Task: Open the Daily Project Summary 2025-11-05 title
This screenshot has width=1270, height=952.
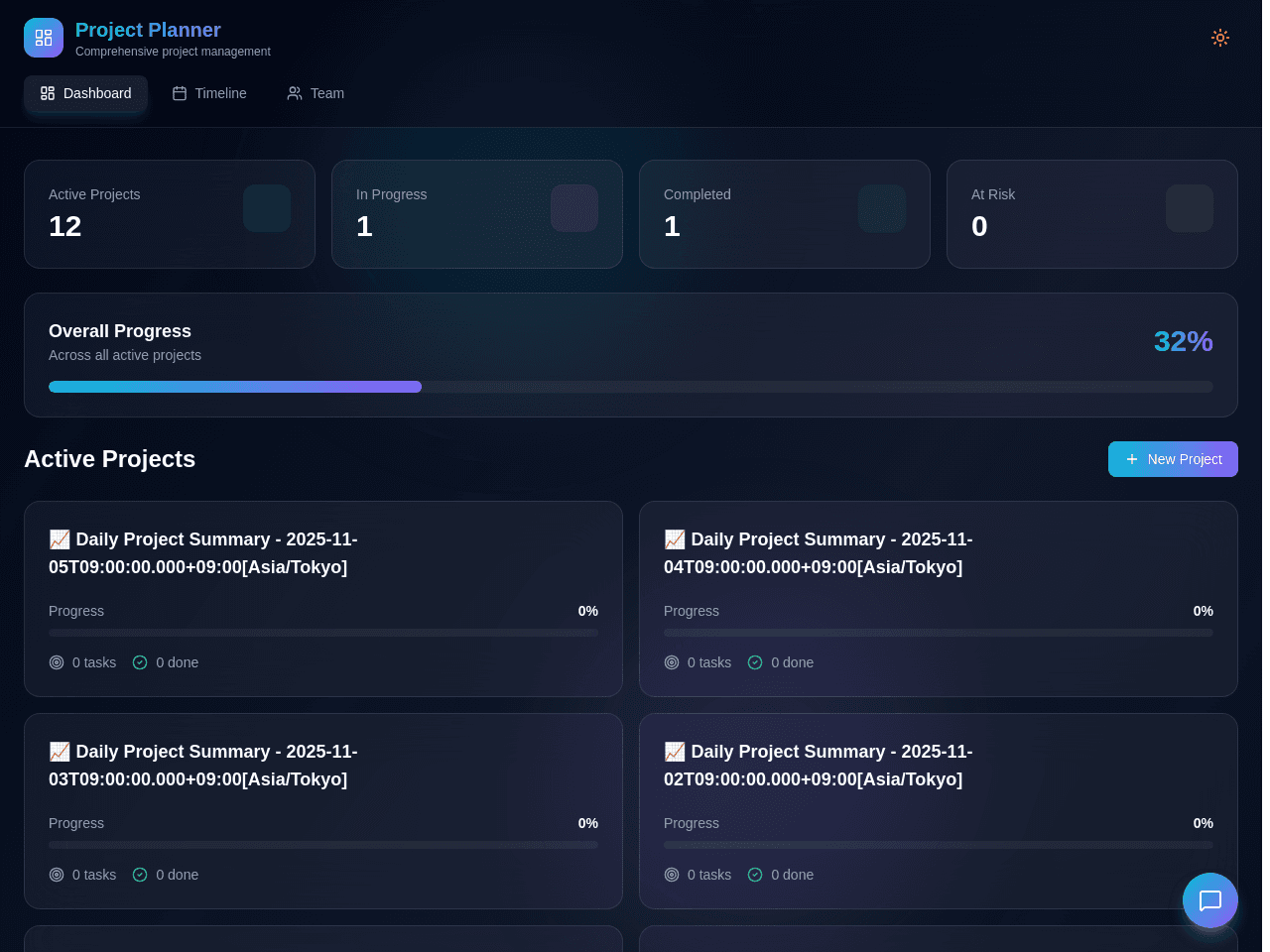Action: pos(203,553)
